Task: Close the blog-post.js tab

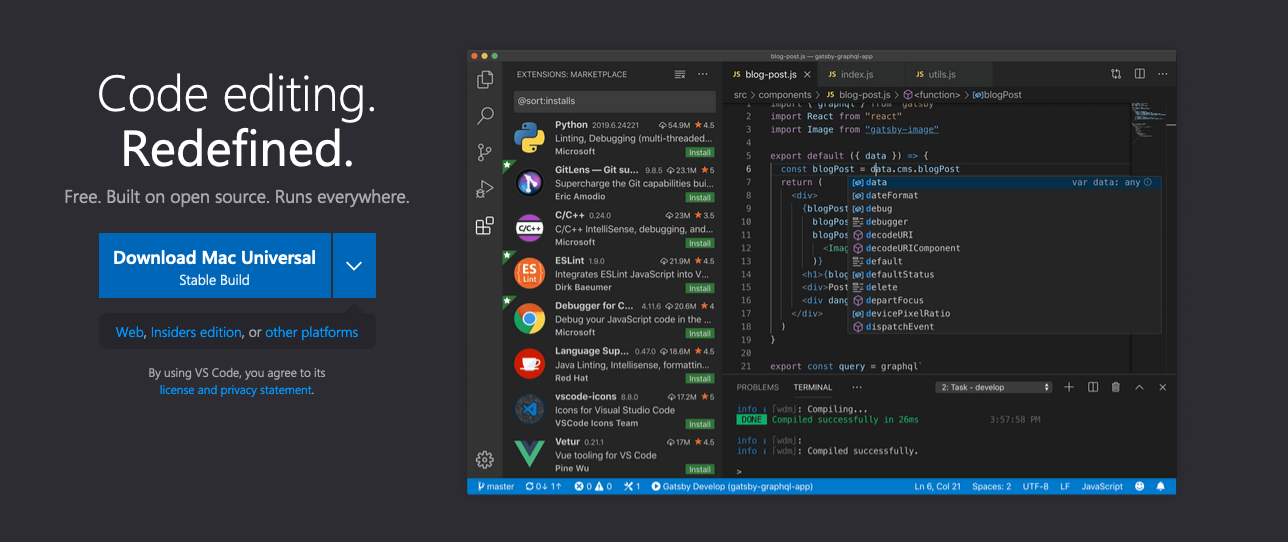Action: [x=806, y=74]
